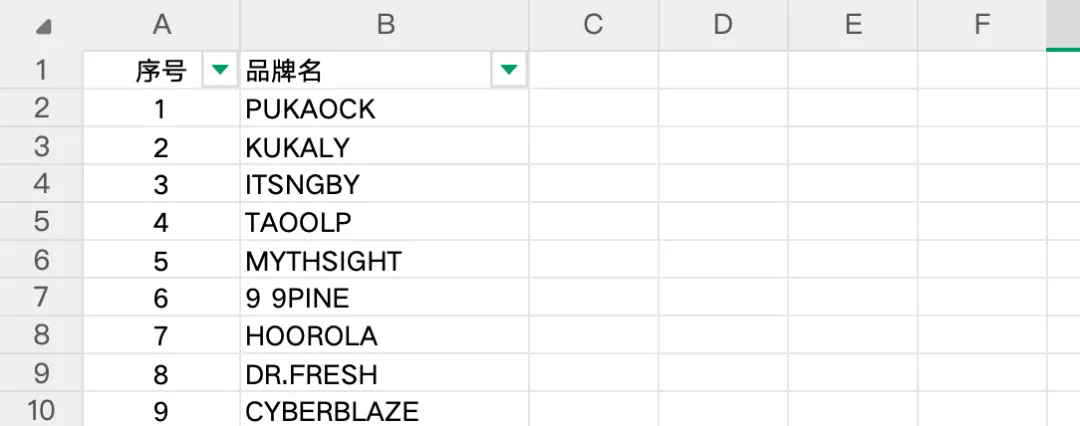Select the HOOROLA brand cell

pyautogui.click(x=385, y=336)
